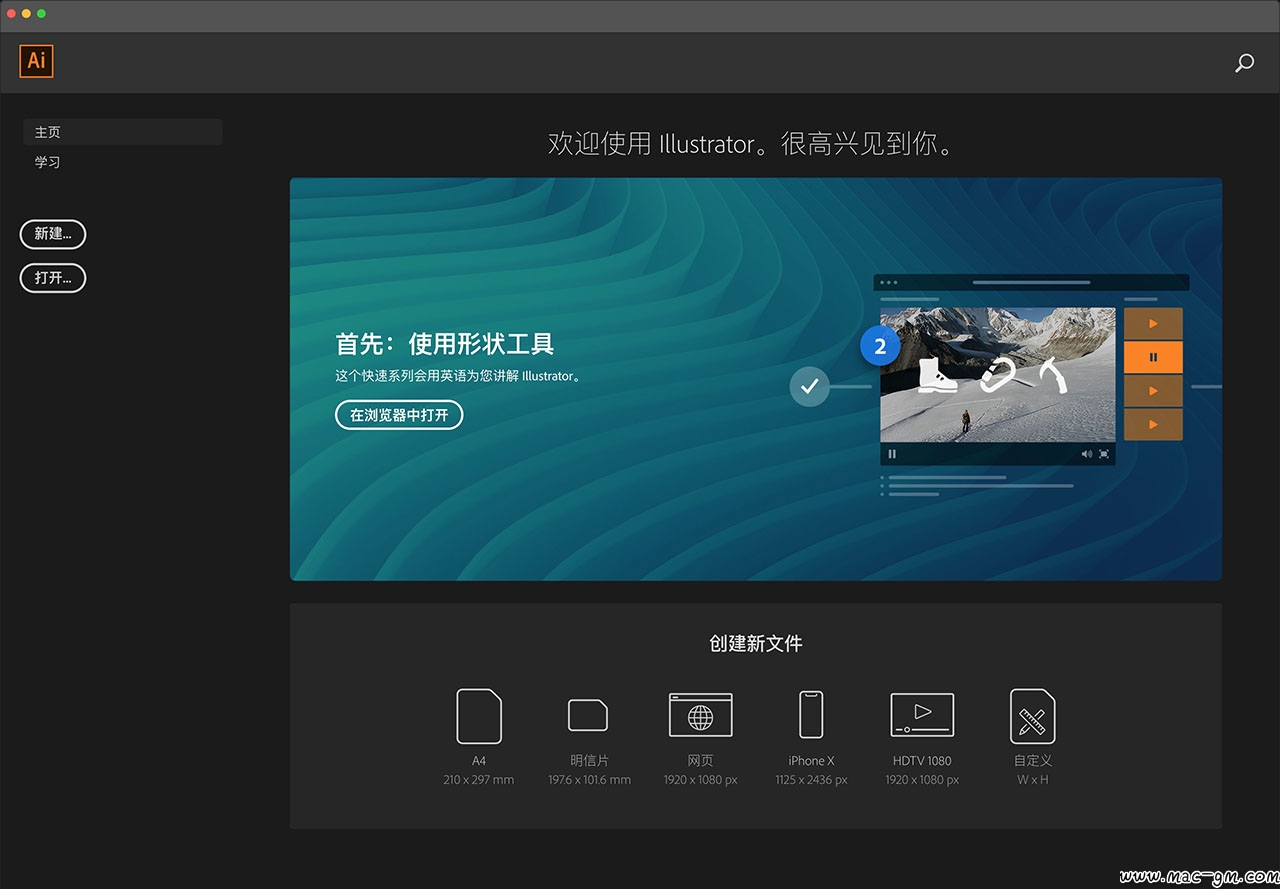Click the video fullscreen icon

tap(1104, 454)
